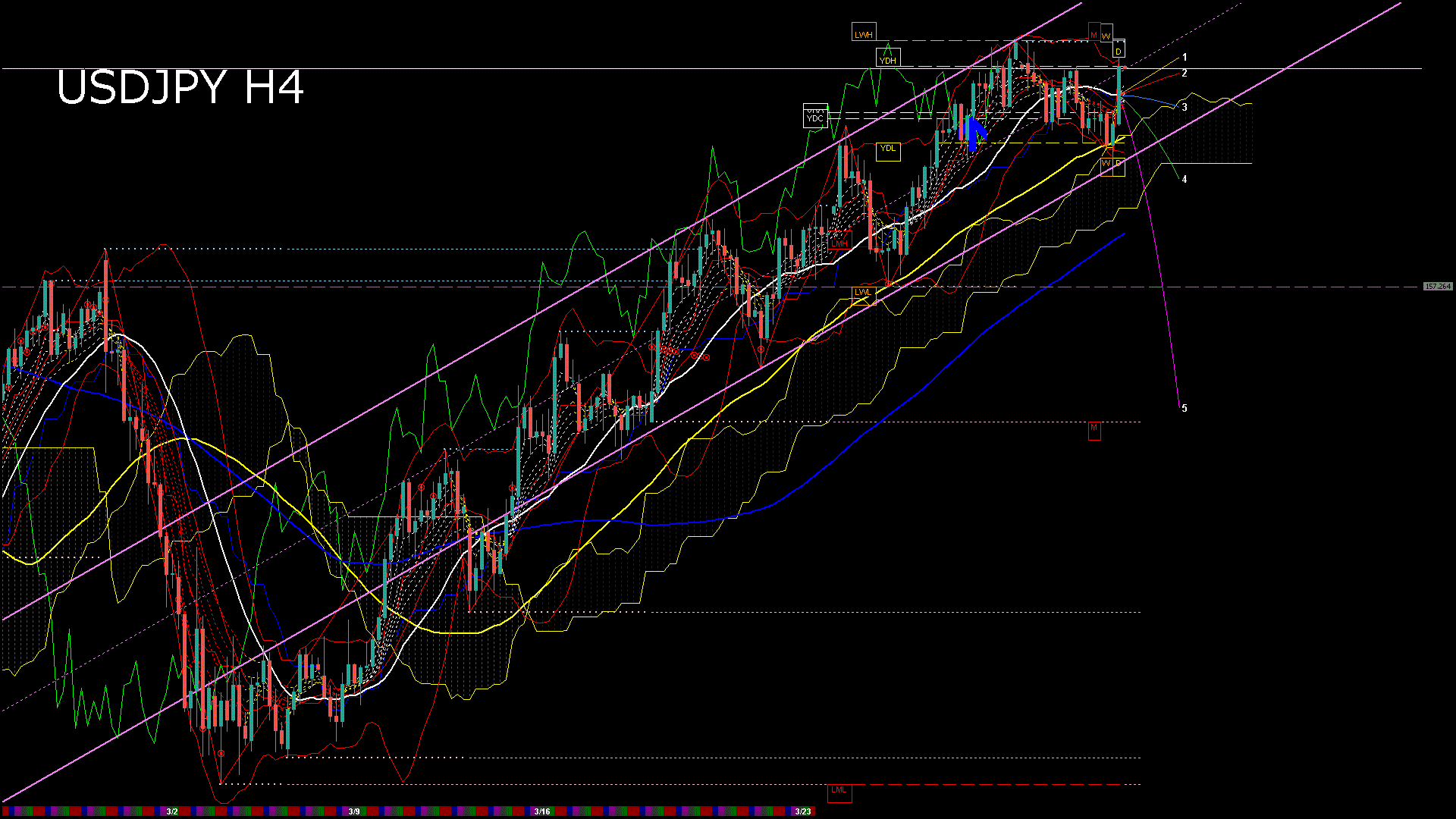Select the yellow YDL level label
The width and height of the screenshot is (1456, 819).
[x=887, y=149]
